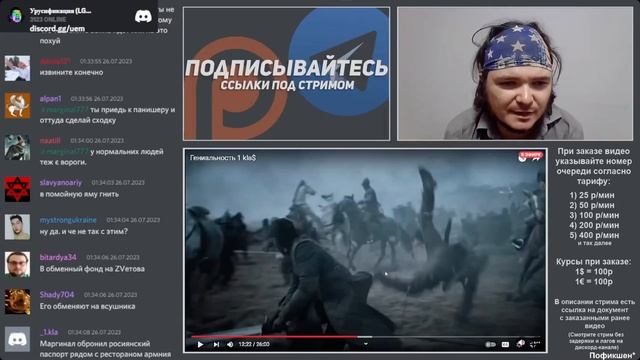640x360 pixels.
Task: Click the ПОДПИСЫВАЙТЕСЬ banner headline
Action: (x=286, y=68)
